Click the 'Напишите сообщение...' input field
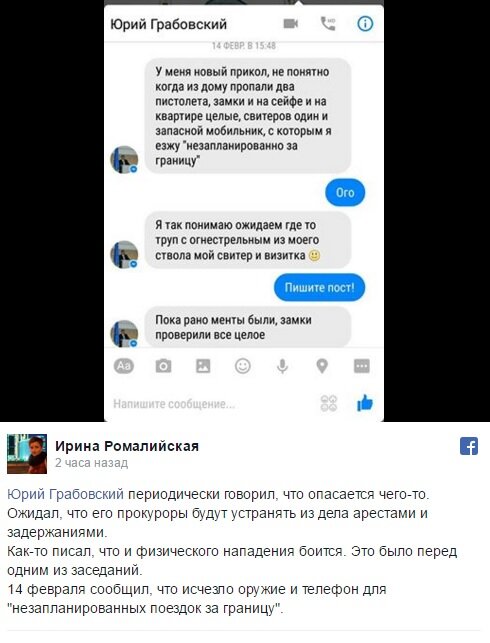 (x=209, y=404)
